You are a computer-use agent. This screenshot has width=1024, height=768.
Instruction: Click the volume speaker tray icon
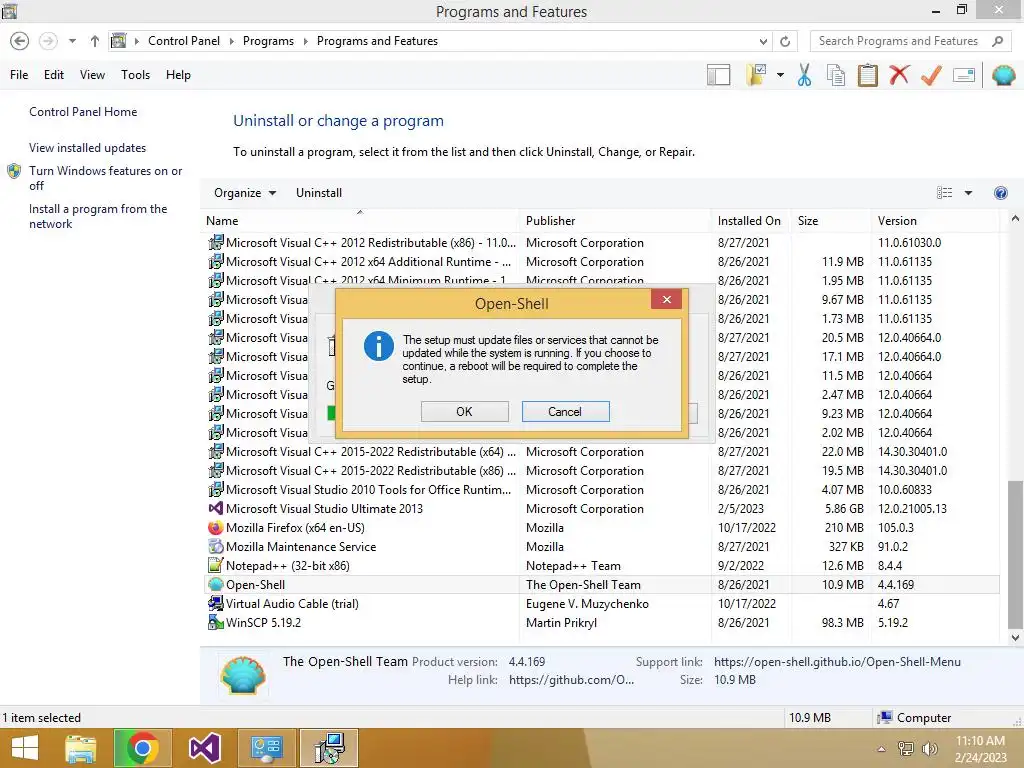pyautogui.click(x=929, y=748)
